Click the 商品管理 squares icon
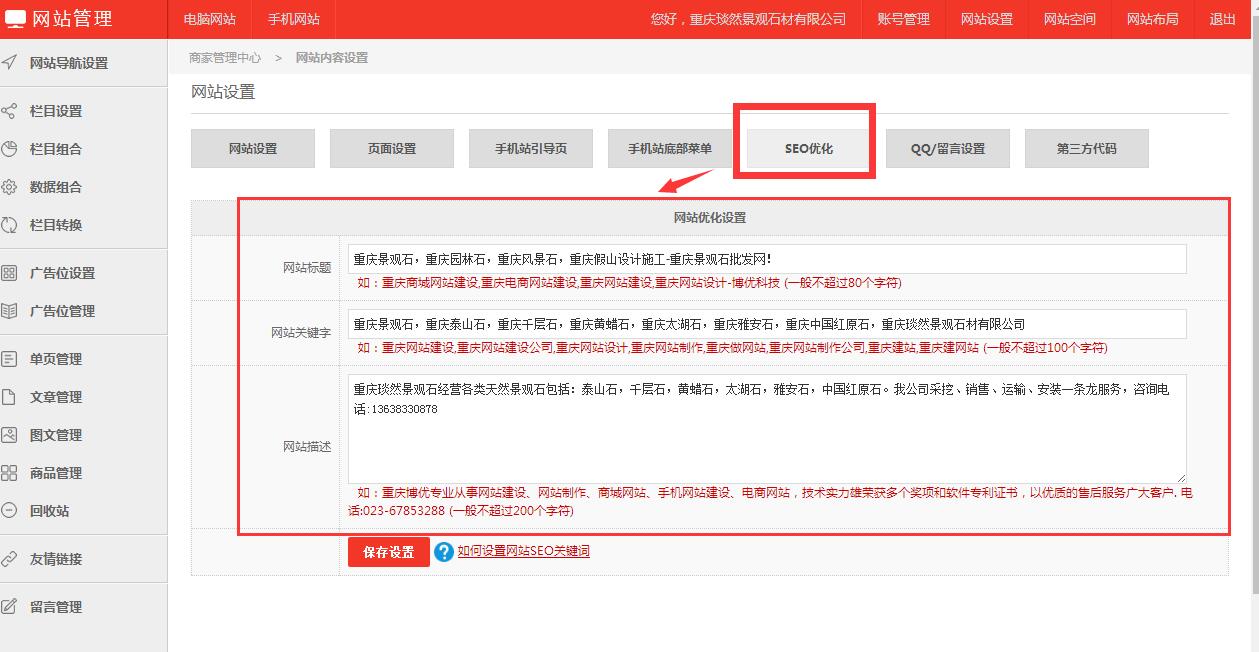 tap(9, 473)
